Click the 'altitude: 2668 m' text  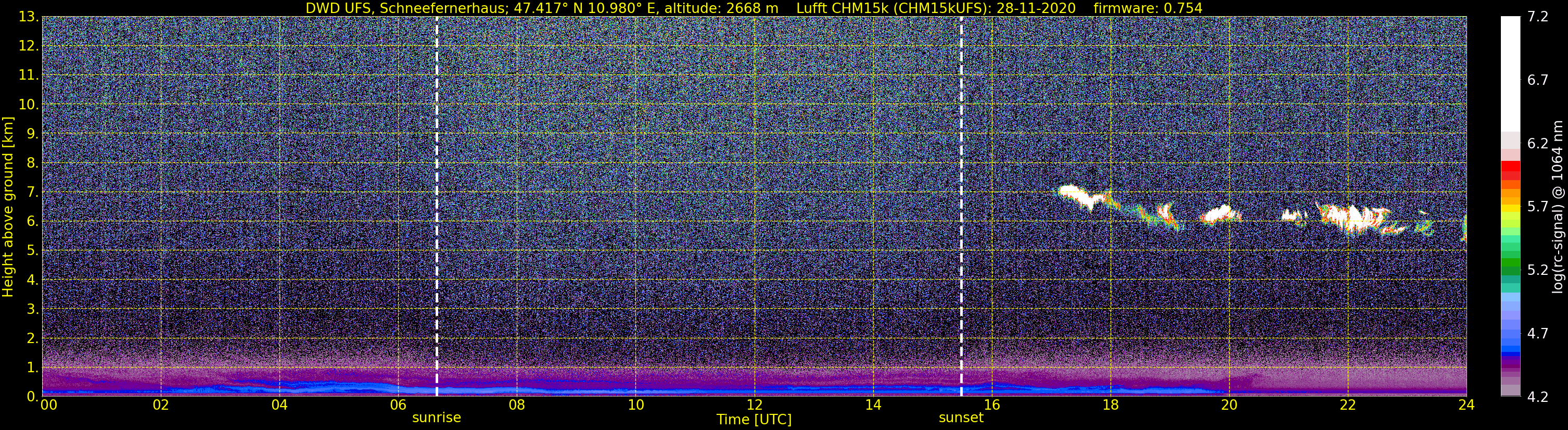[x=721, y=8]
